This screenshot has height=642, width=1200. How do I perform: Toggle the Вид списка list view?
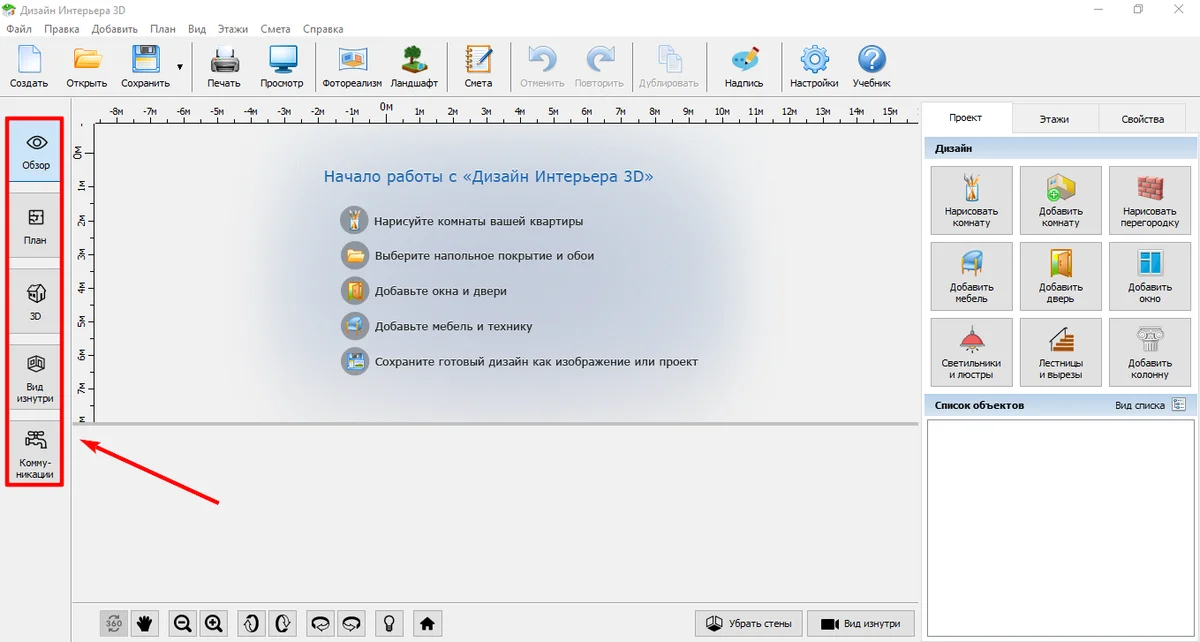click(x=1150, y=405)
